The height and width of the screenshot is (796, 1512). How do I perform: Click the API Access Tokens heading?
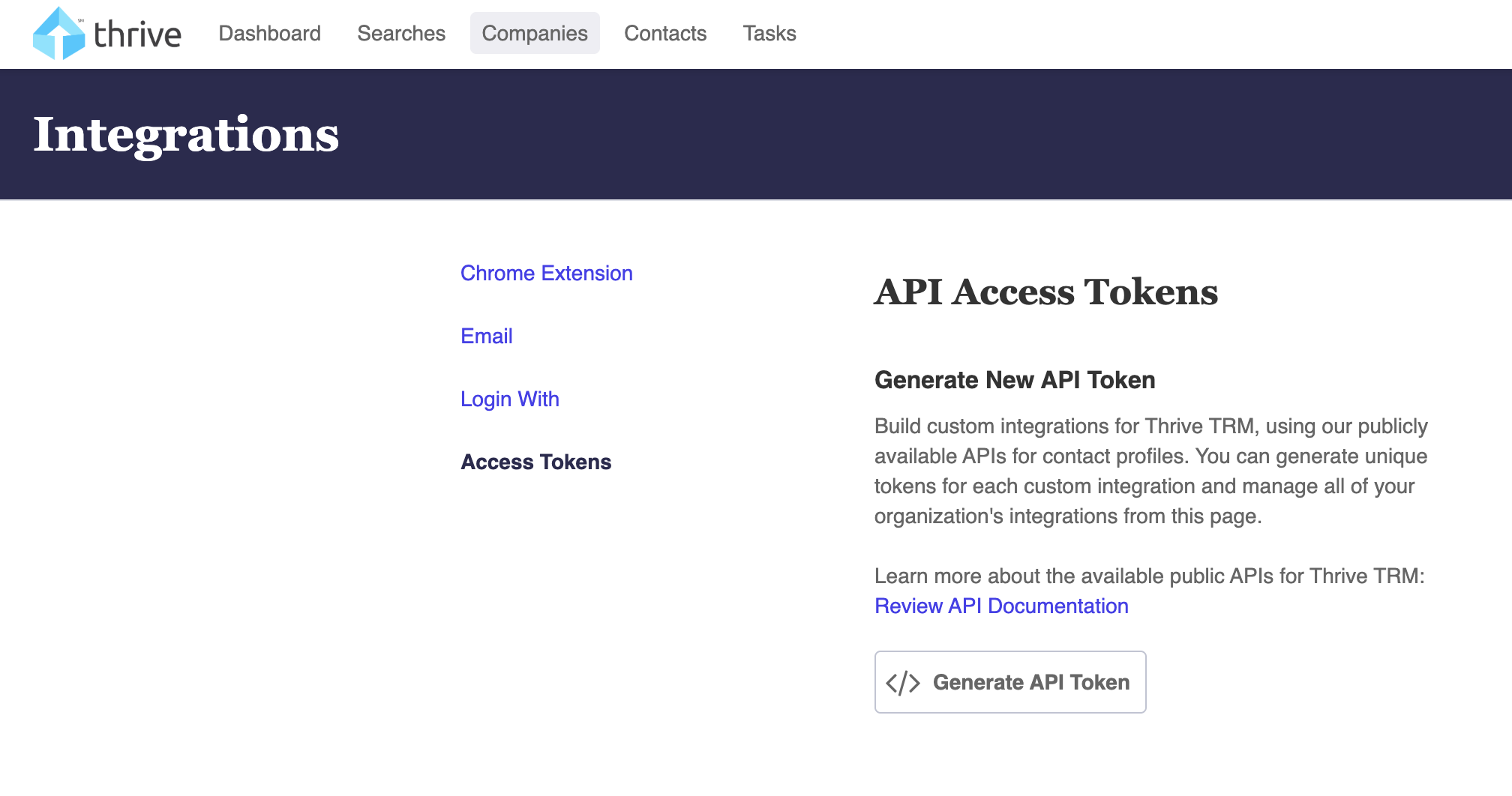[x=1045, y=292]
